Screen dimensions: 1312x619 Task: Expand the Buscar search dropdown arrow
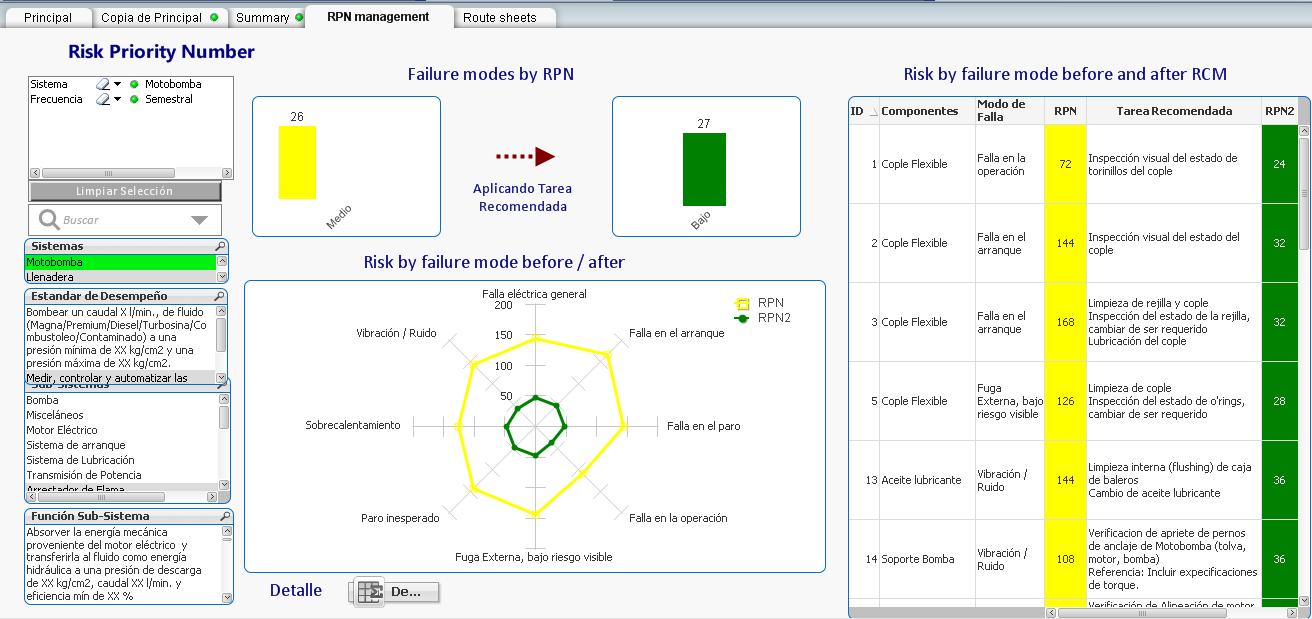coord(199,220)
